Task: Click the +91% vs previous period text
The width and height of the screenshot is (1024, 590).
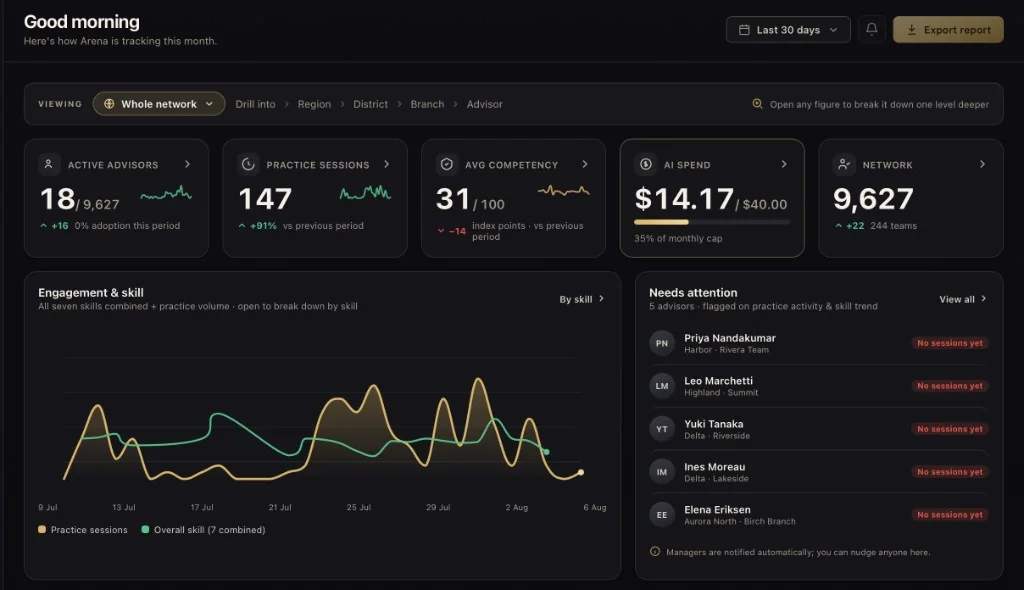Action: [301, 225]
